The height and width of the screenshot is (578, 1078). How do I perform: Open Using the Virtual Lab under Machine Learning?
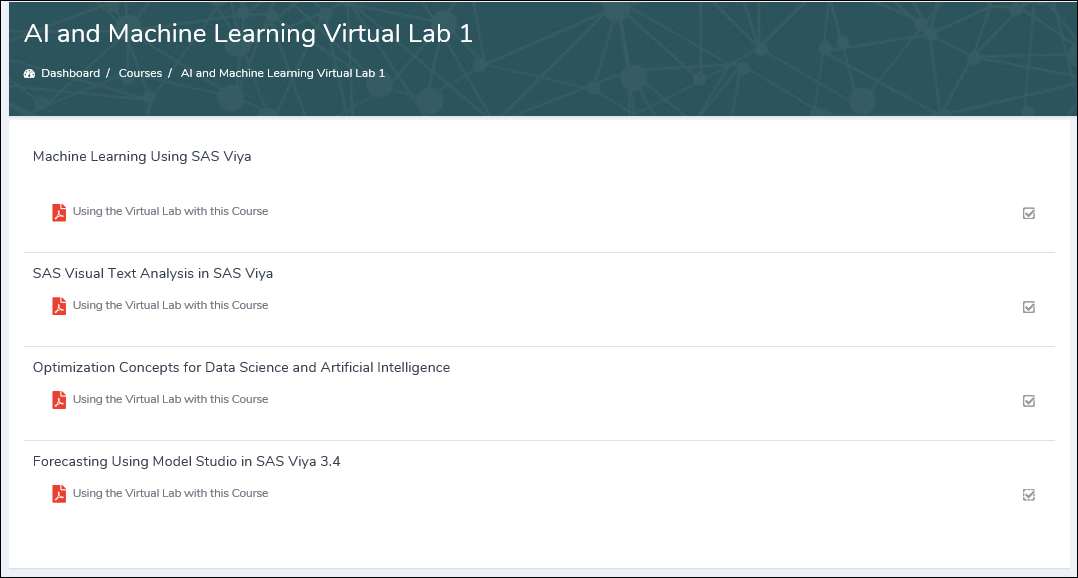(x=170, y=211)
